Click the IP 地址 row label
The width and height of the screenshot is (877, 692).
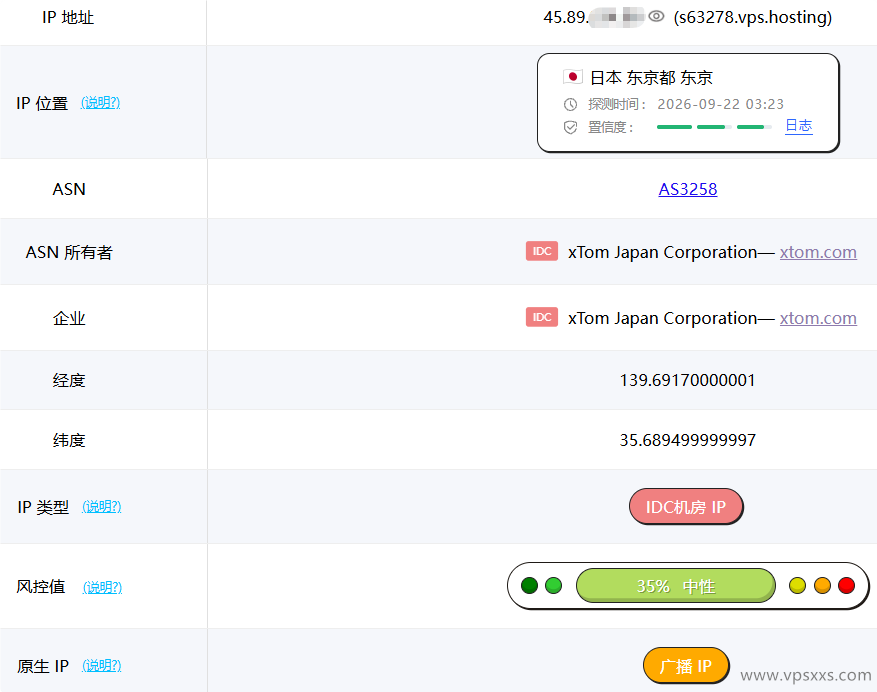pos(68,17)
